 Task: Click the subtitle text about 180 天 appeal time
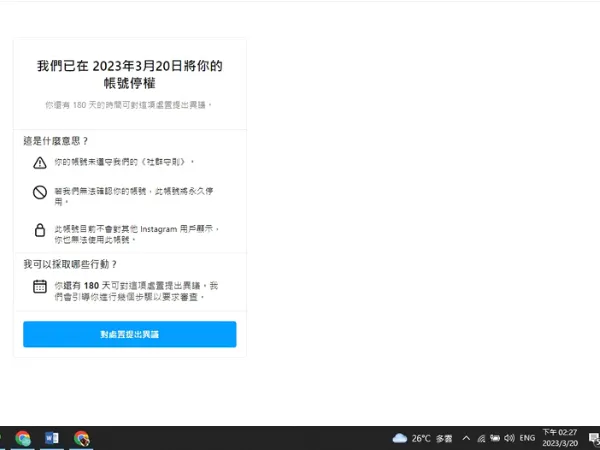click(x=128, y=105)
